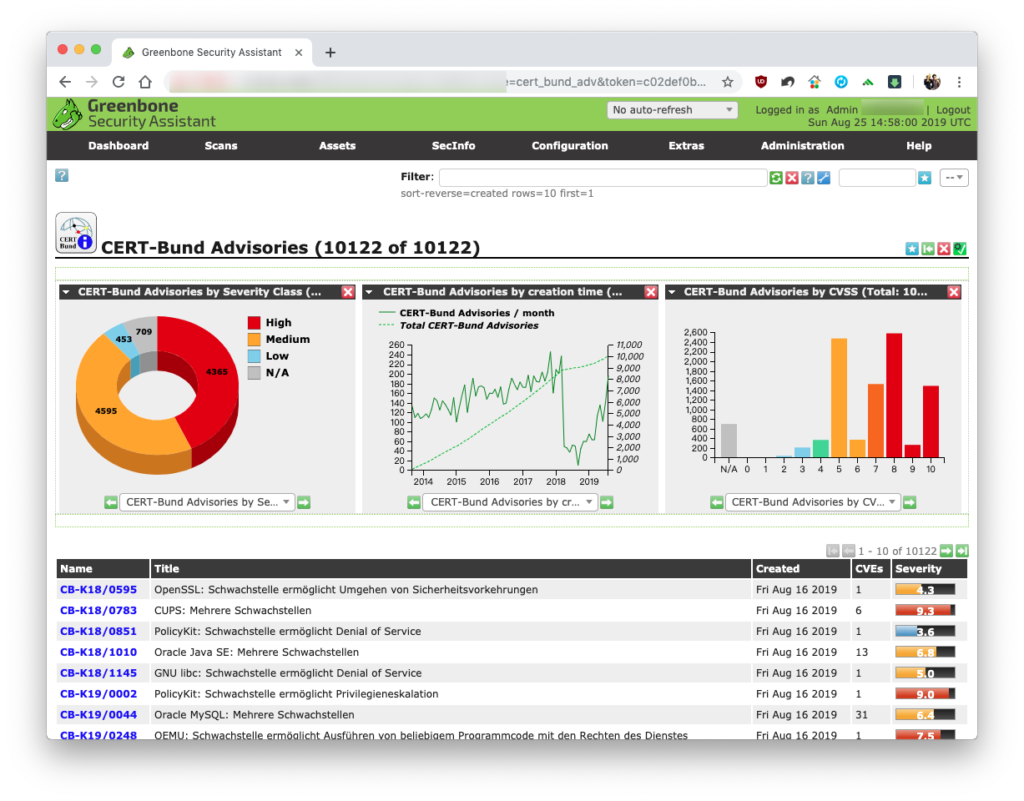Click the green last page arrow above table

[962, 551]
